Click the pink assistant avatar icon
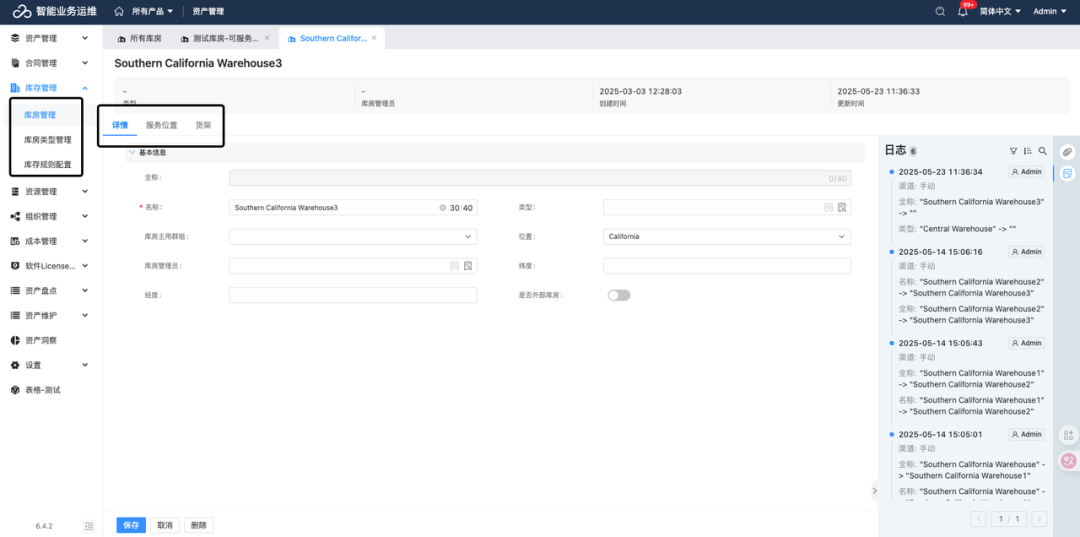1080x537 pixels. (x=1068, y=461)
